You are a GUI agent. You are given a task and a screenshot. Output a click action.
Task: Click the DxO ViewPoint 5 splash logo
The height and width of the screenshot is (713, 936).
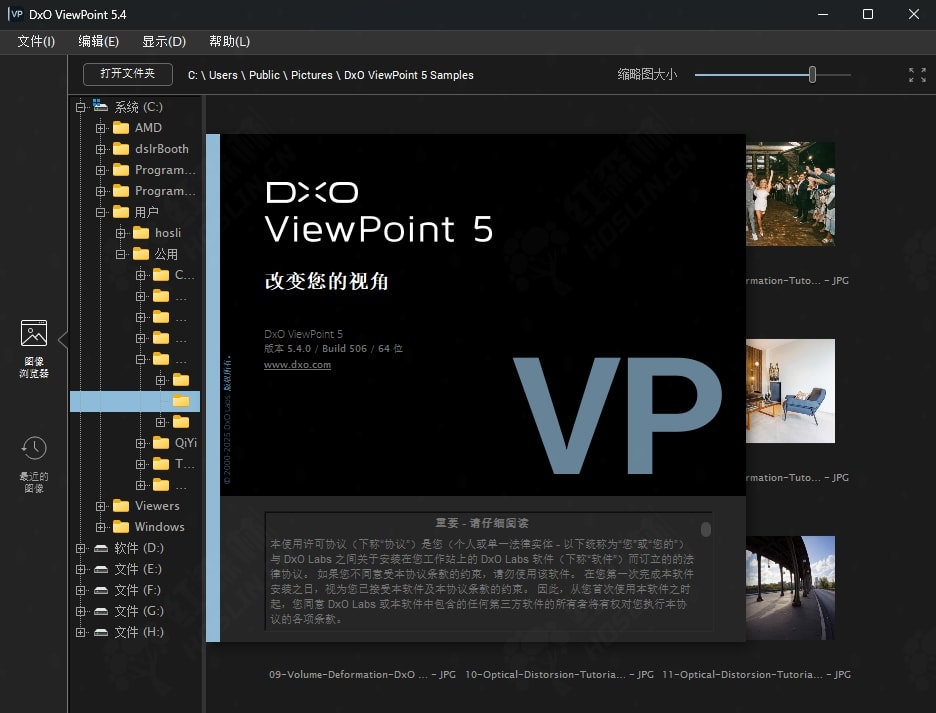coord(379,213)
